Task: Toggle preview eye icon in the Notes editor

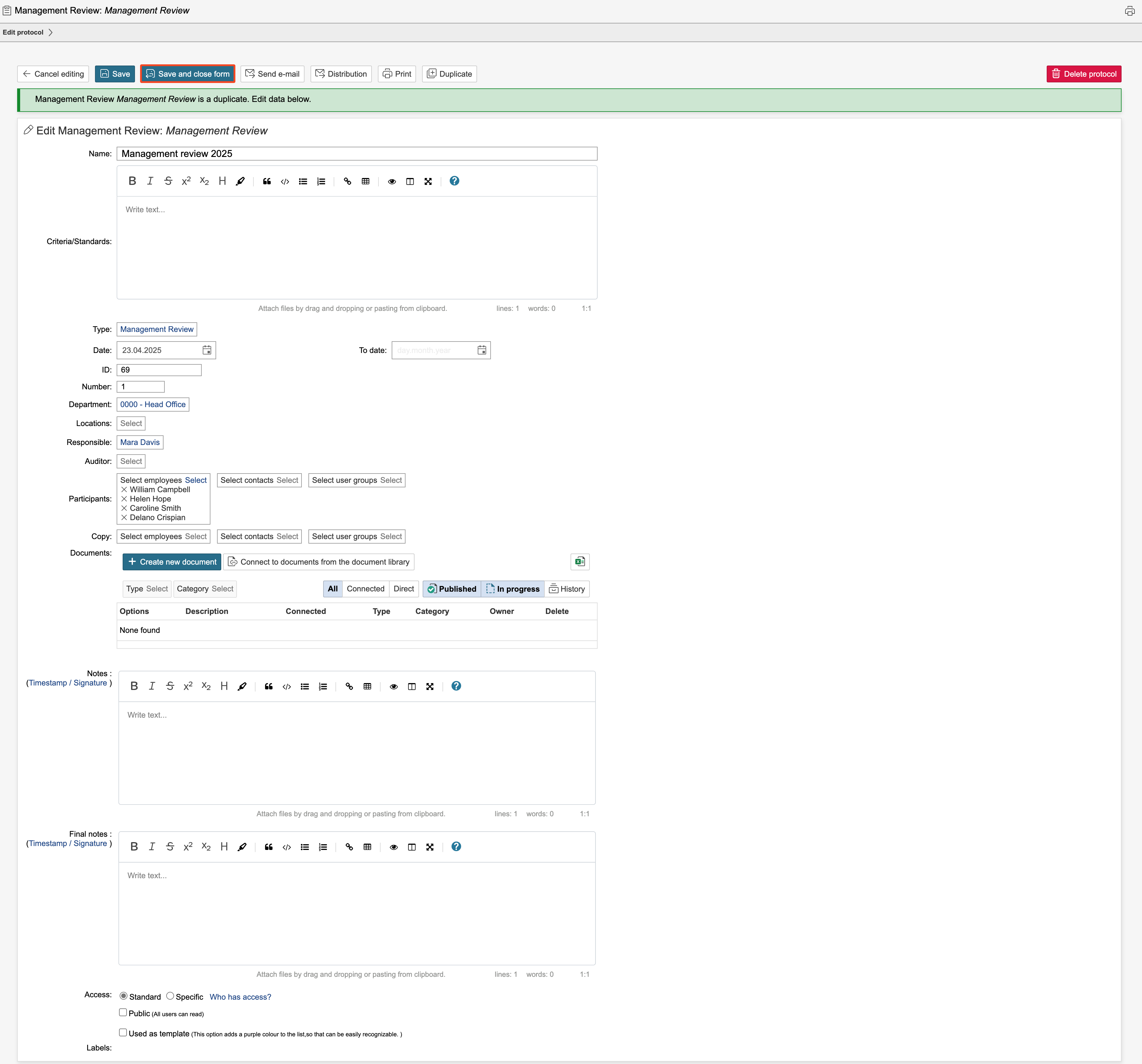Action: [x=393, y=687]
